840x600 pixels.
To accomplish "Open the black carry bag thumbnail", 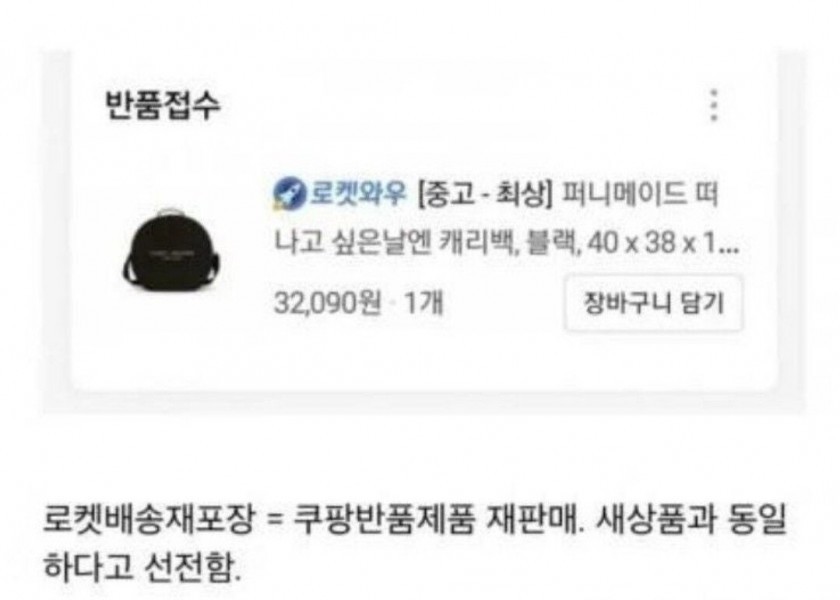I will tap(171, 248).
